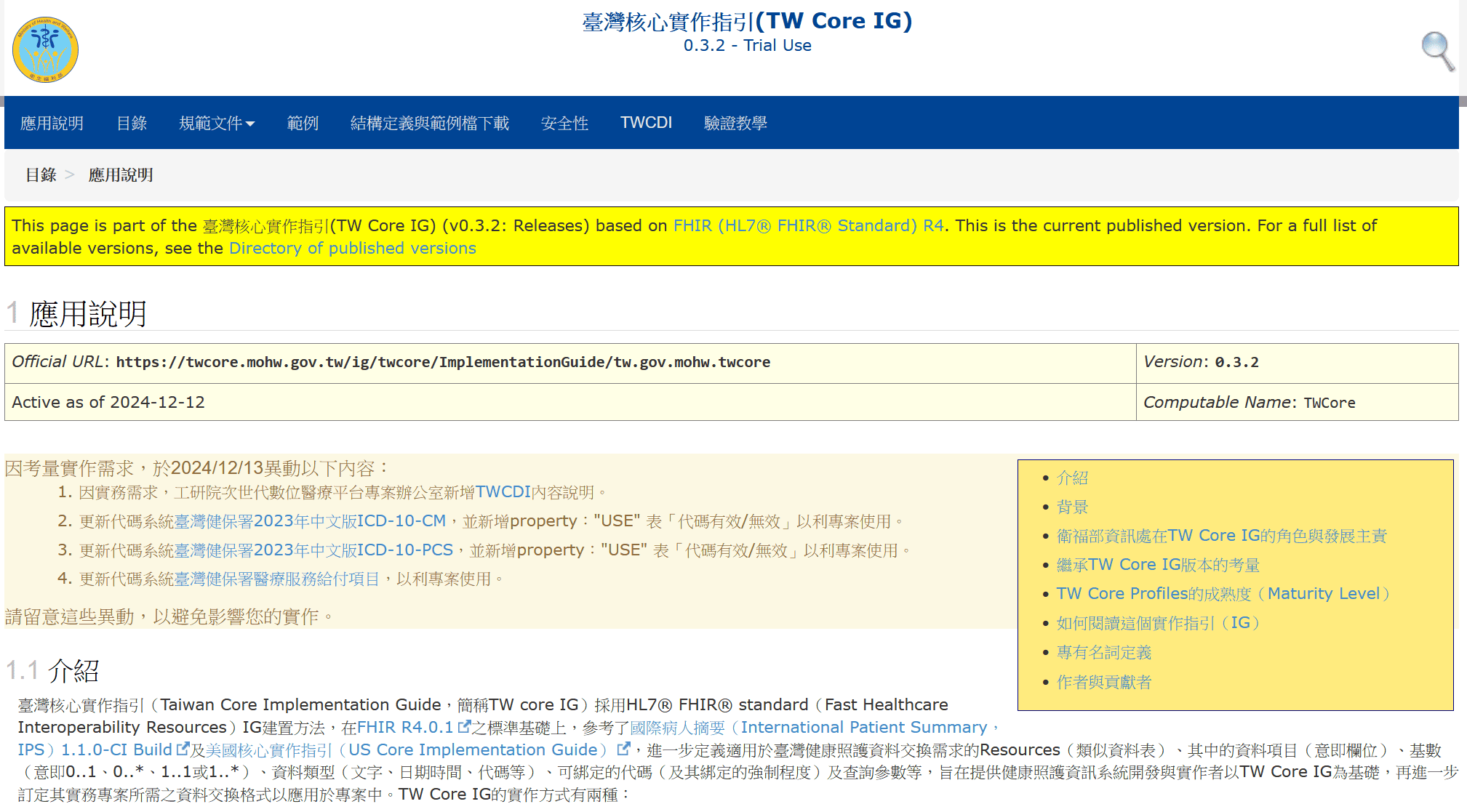1467x812 pixels.
Task: Click external link icon after 1.1.0-CI Build
Action: 183,749
